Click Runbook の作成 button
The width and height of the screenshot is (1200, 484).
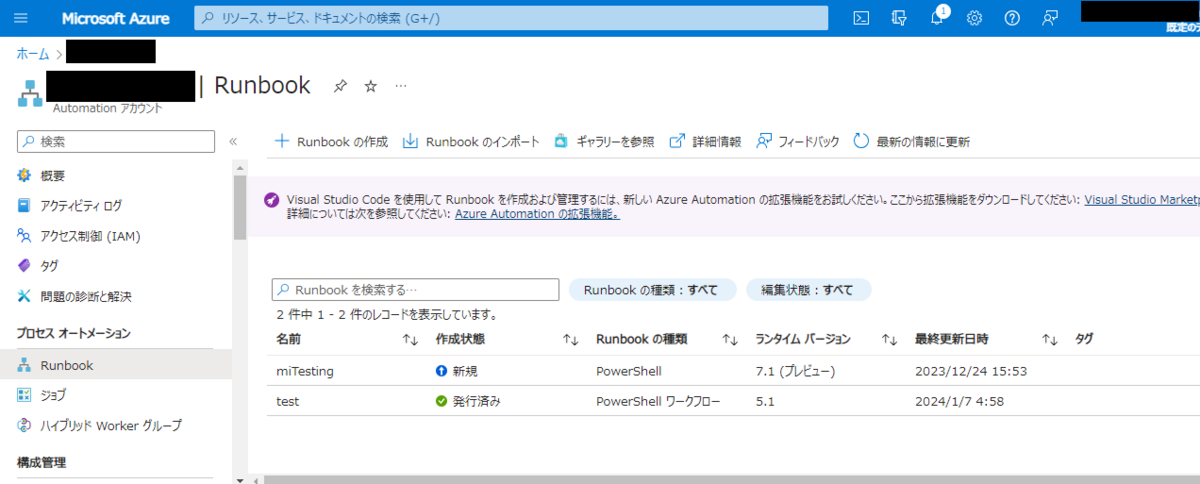click(x=331, y=142)
